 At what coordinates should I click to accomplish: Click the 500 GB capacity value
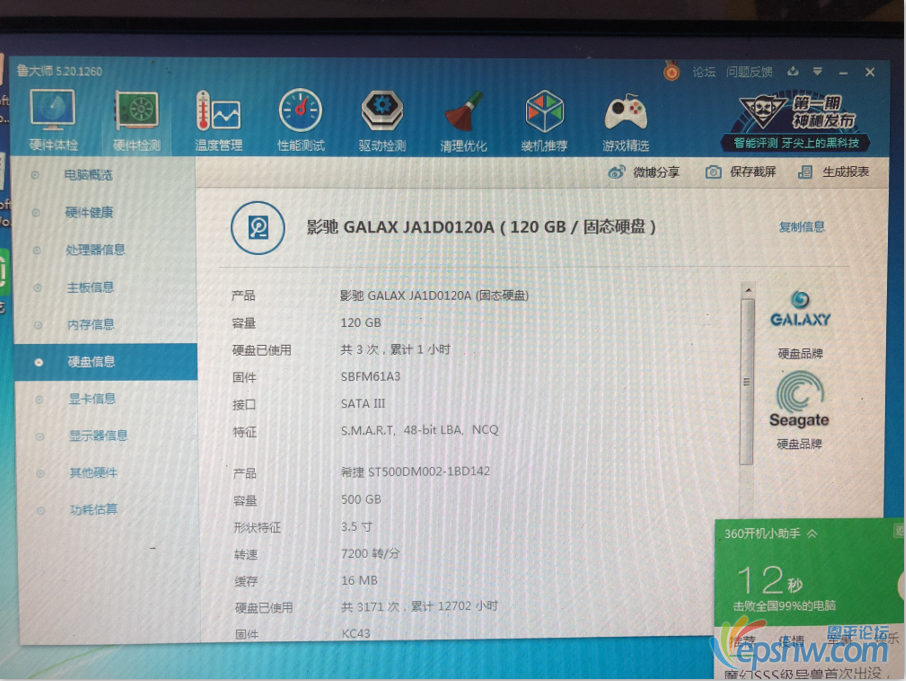[x=361, y=499]
